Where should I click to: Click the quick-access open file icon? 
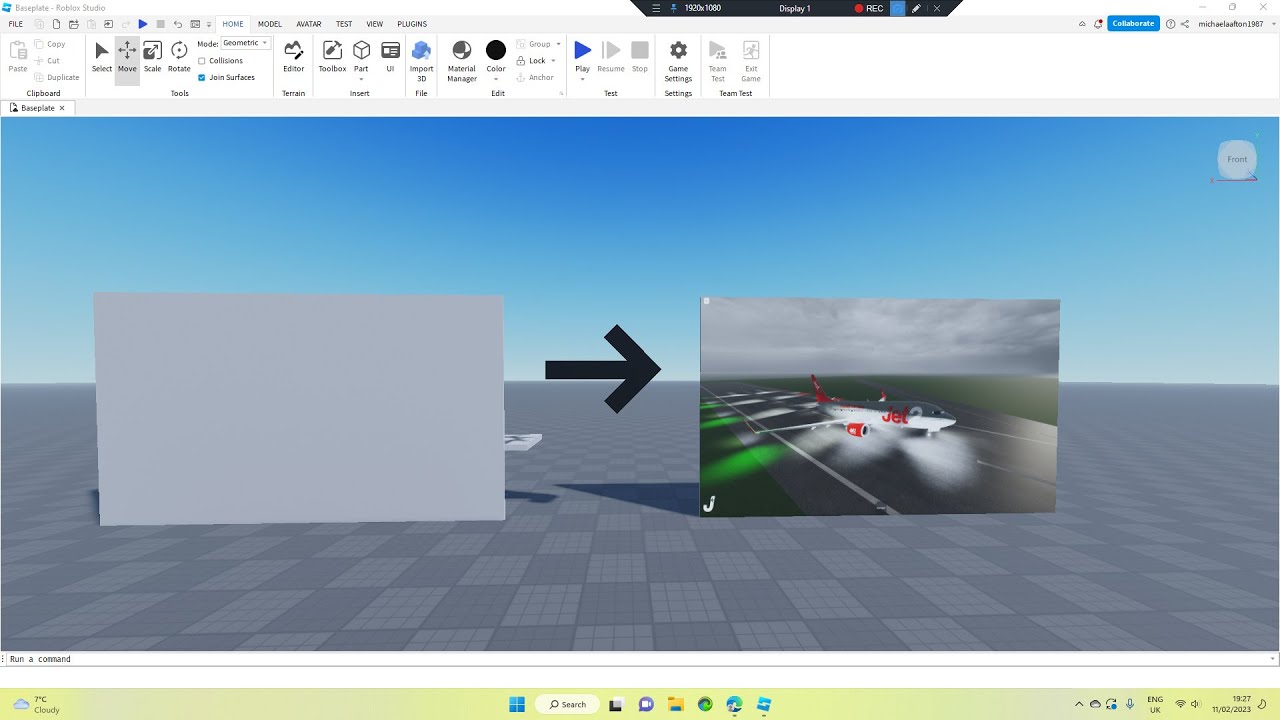pos(74,24)
